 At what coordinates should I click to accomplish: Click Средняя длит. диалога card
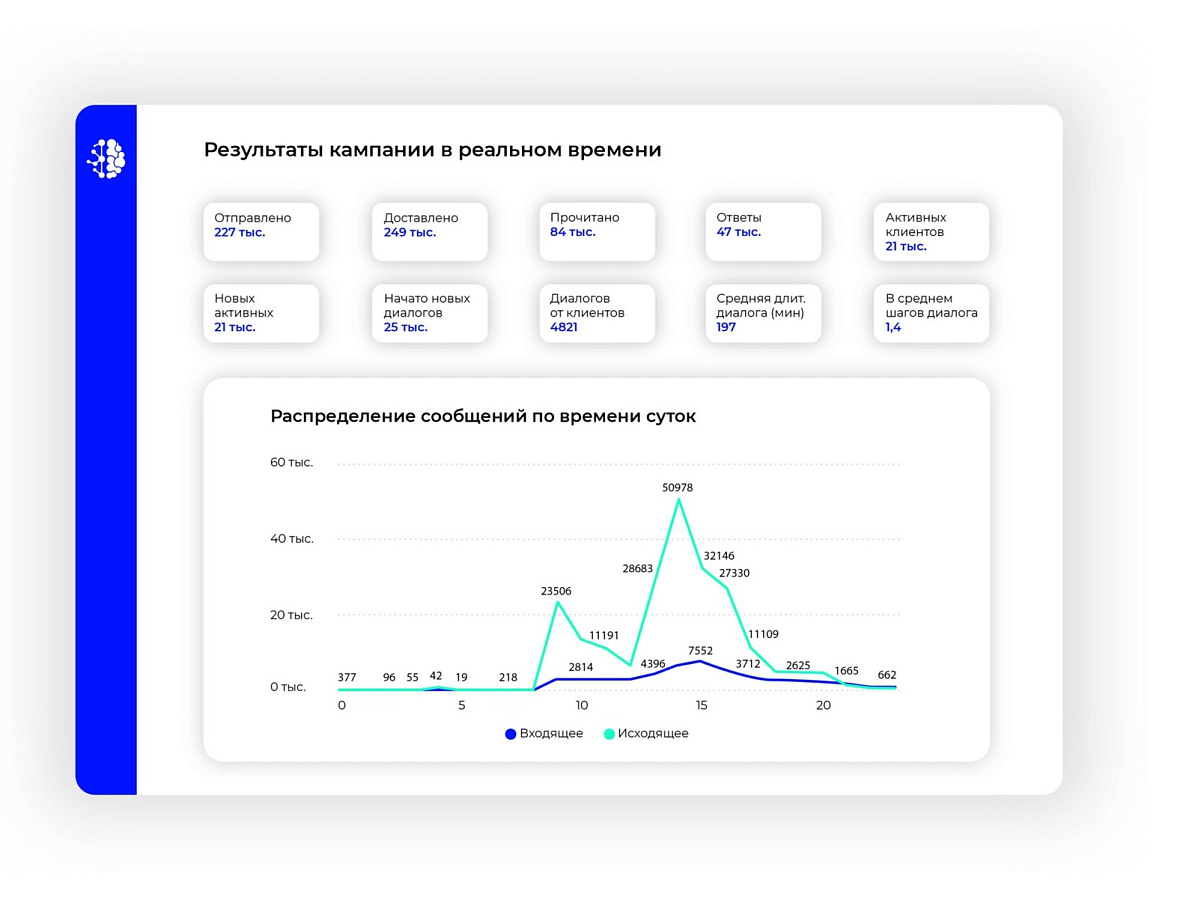(763, 313)
